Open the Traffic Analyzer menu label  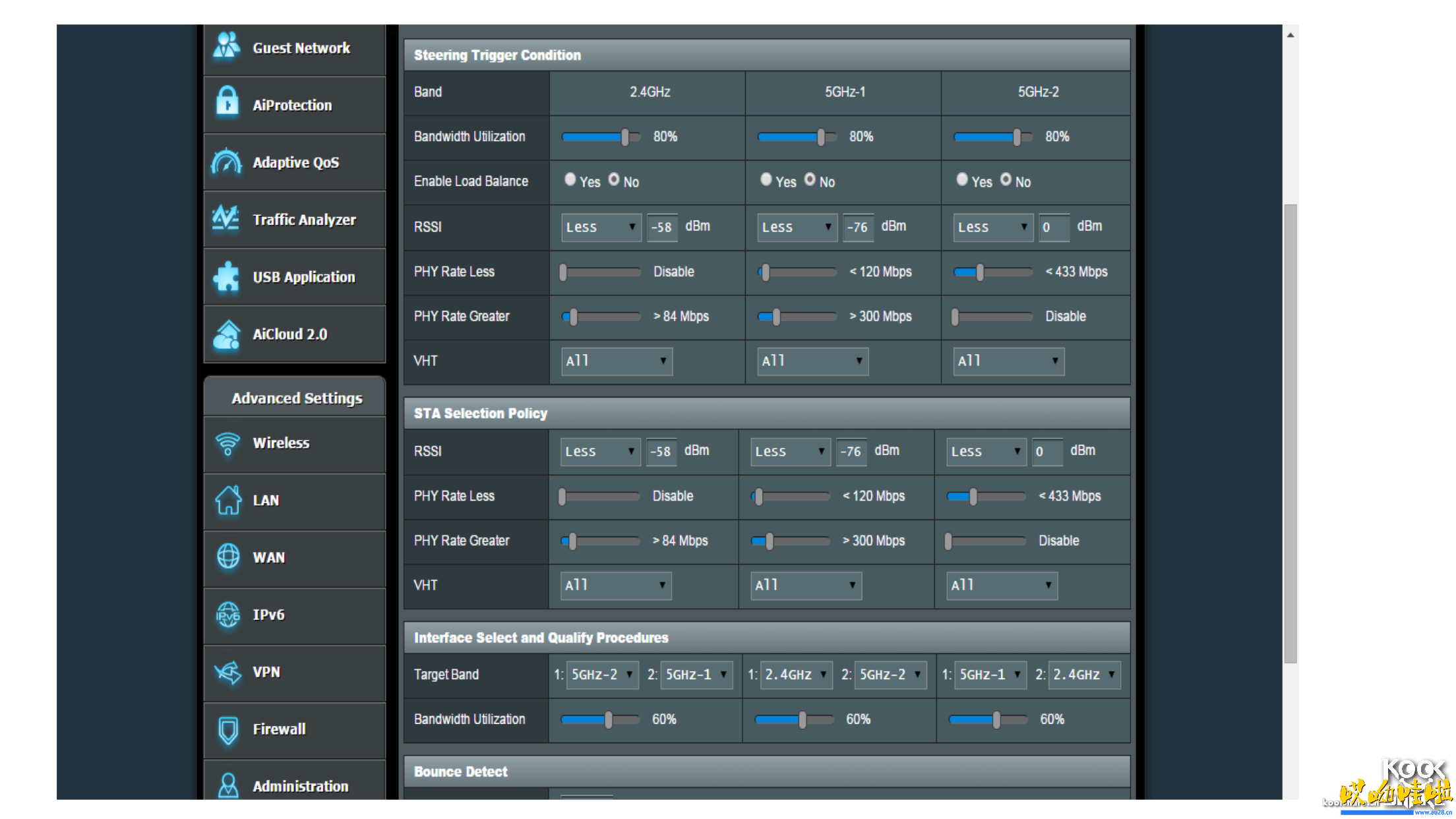click(304, 220)
